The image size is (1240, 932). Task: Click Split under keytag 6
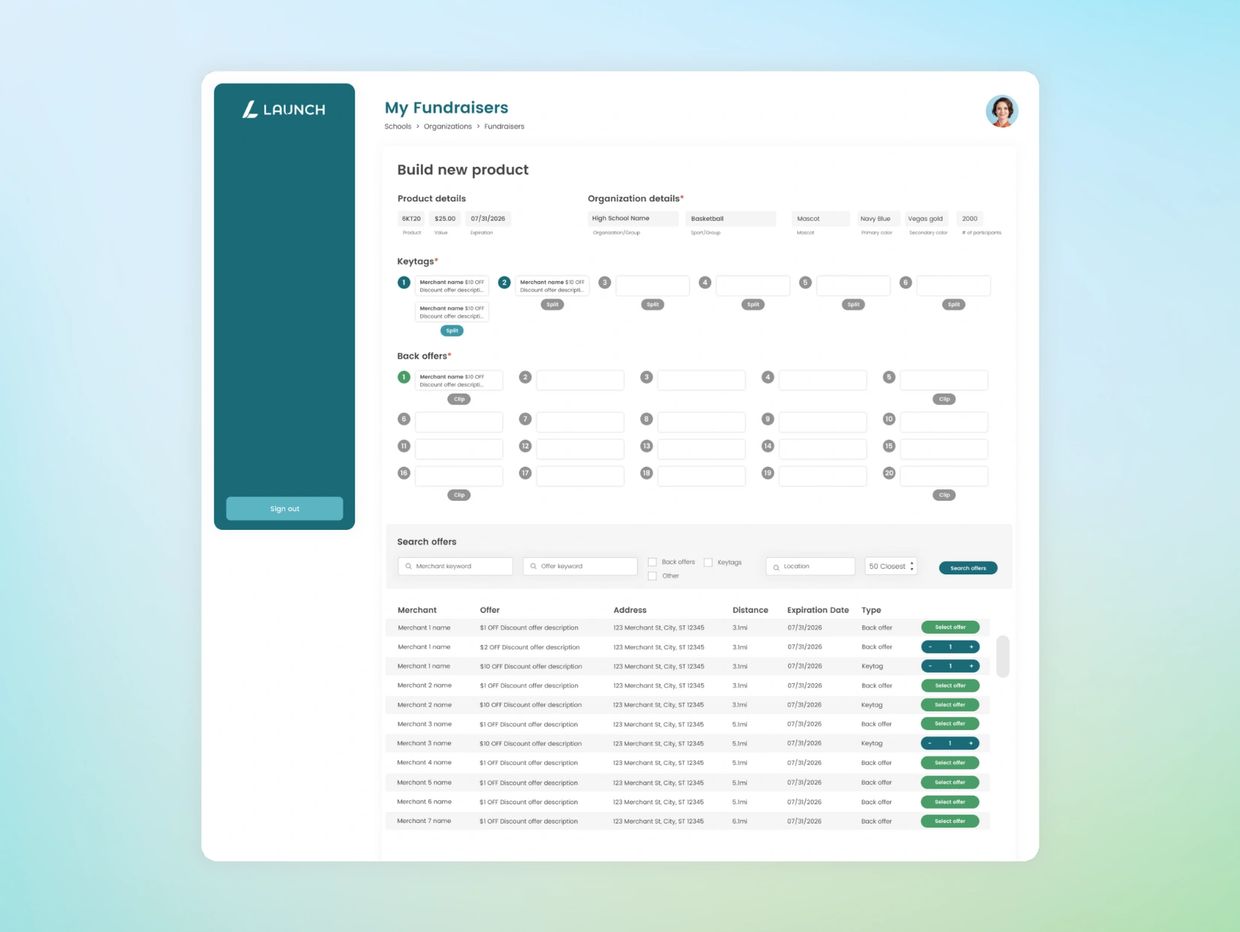click(954, 304)
